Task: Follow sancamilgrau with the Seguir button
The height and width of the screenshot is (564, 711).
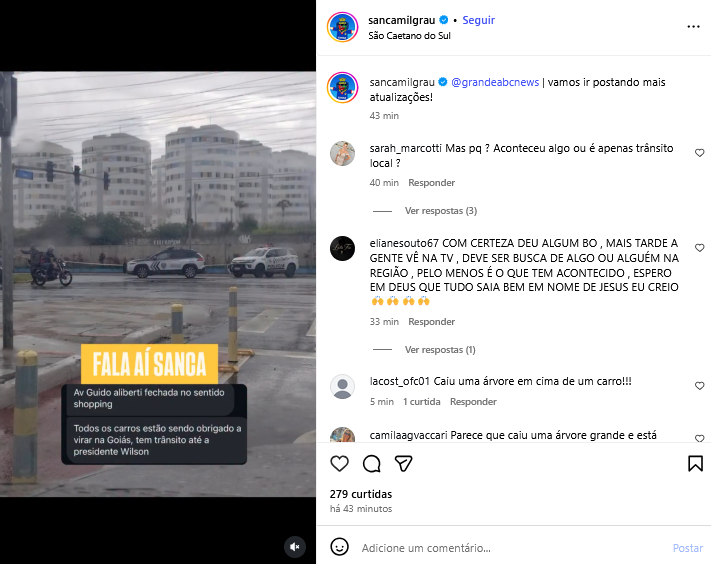Action: point(478,20)
